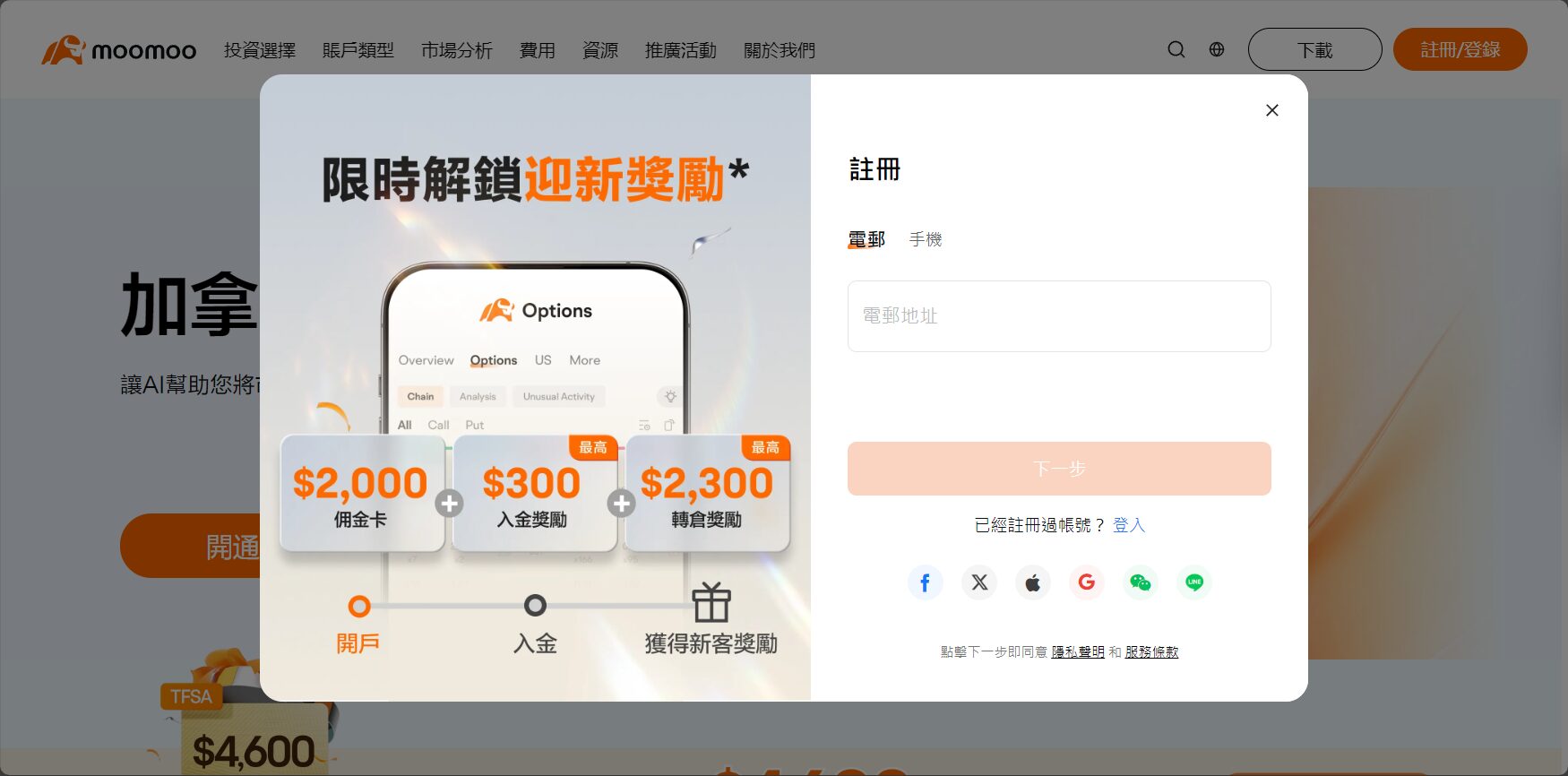Switch to the 電郵 registration tab
The height and width of the screenshot is (776, 1568).
[866, 239]
